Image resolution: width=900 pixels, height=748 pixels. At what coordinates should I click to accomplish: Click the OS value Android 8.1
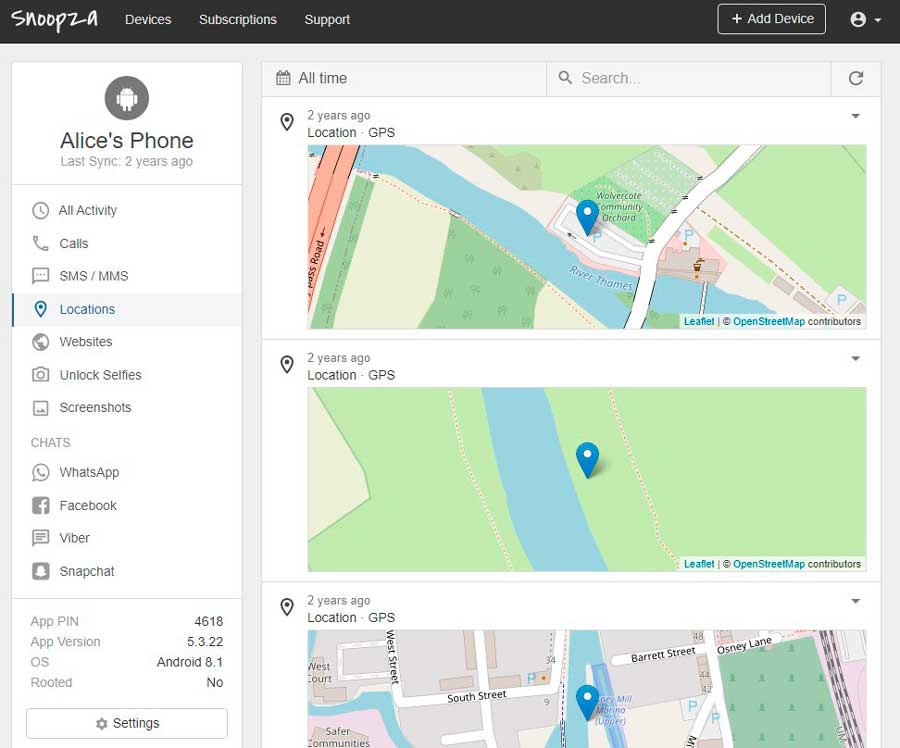tap(190, 662)
